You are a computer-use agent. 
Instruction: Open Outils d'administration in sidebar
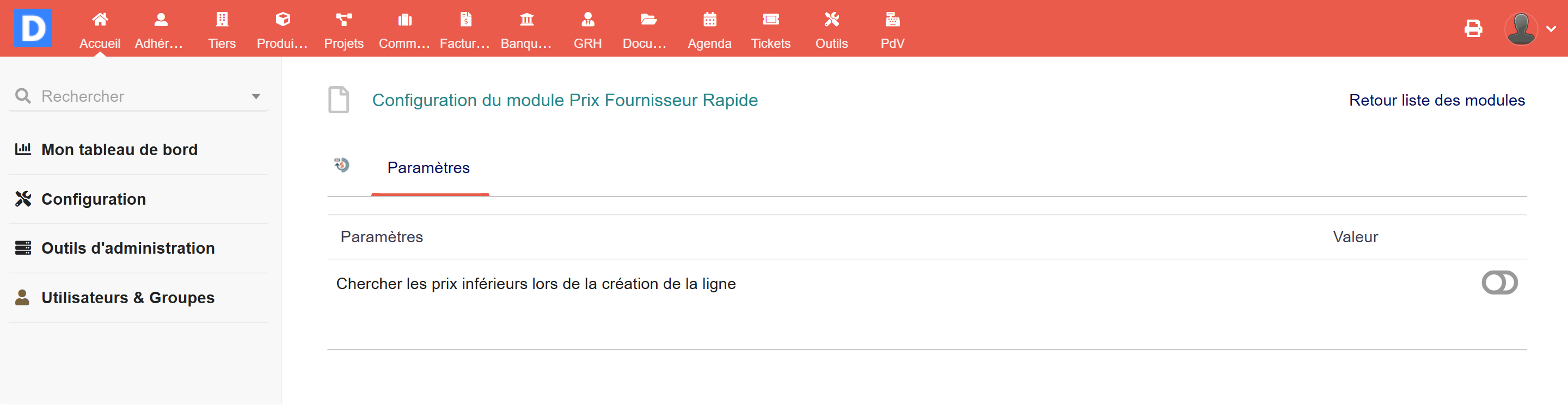click(128, 248)
